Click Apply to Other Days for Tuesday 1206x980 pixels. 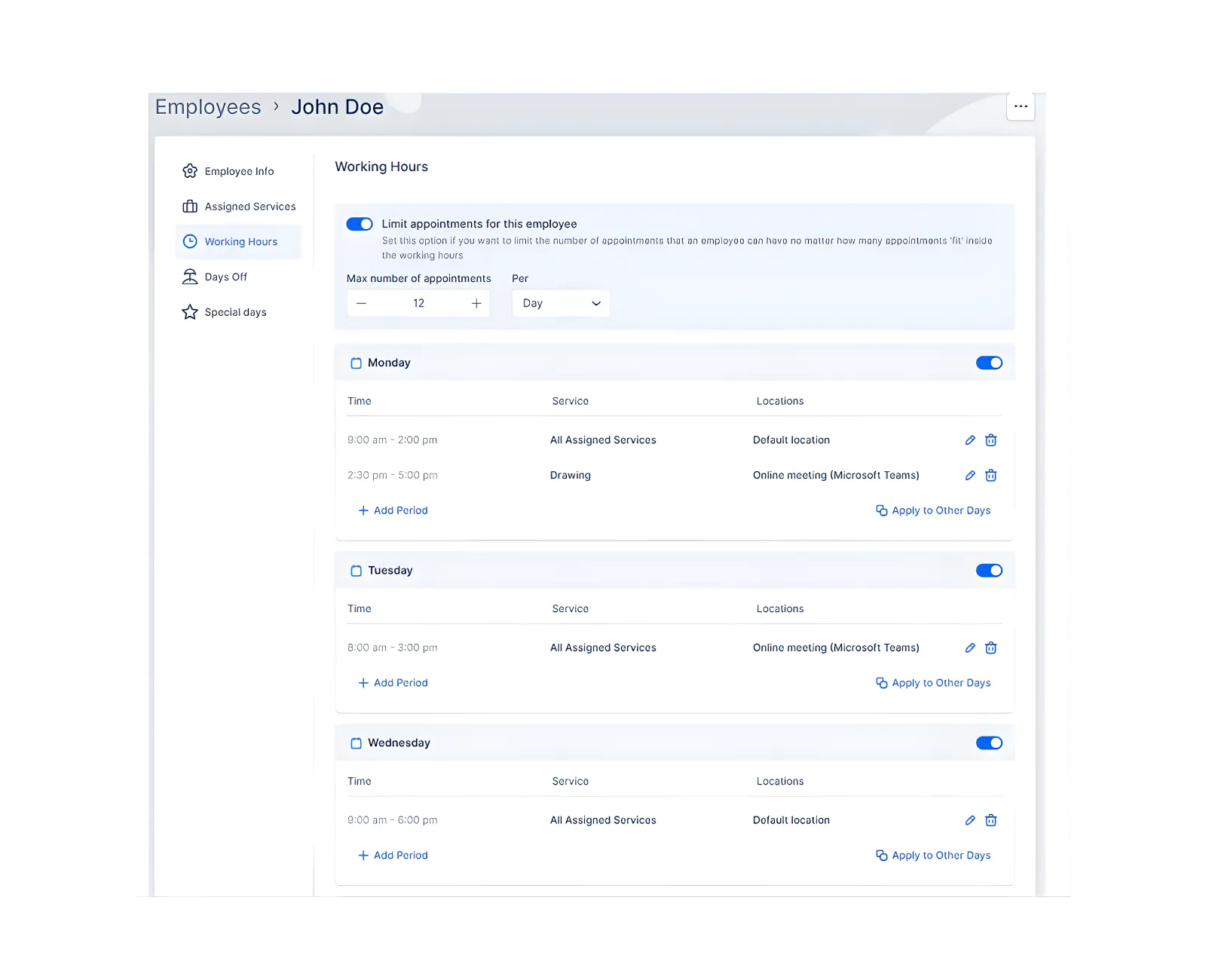(933, 682)
